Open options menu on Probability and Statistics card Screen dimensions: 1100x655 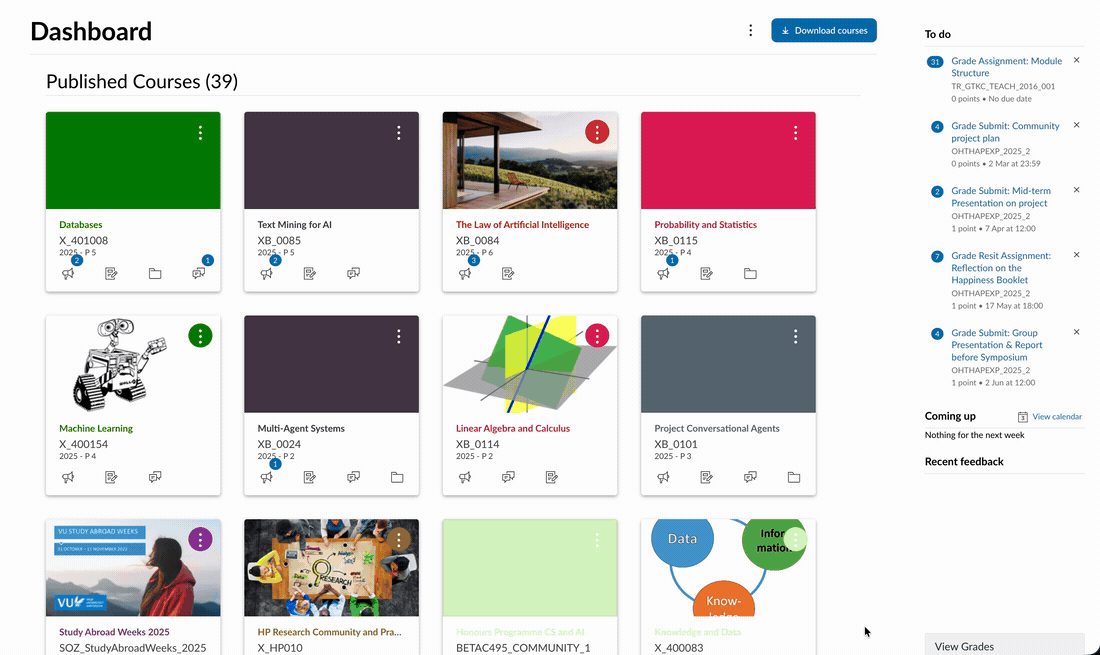[796, 133]
